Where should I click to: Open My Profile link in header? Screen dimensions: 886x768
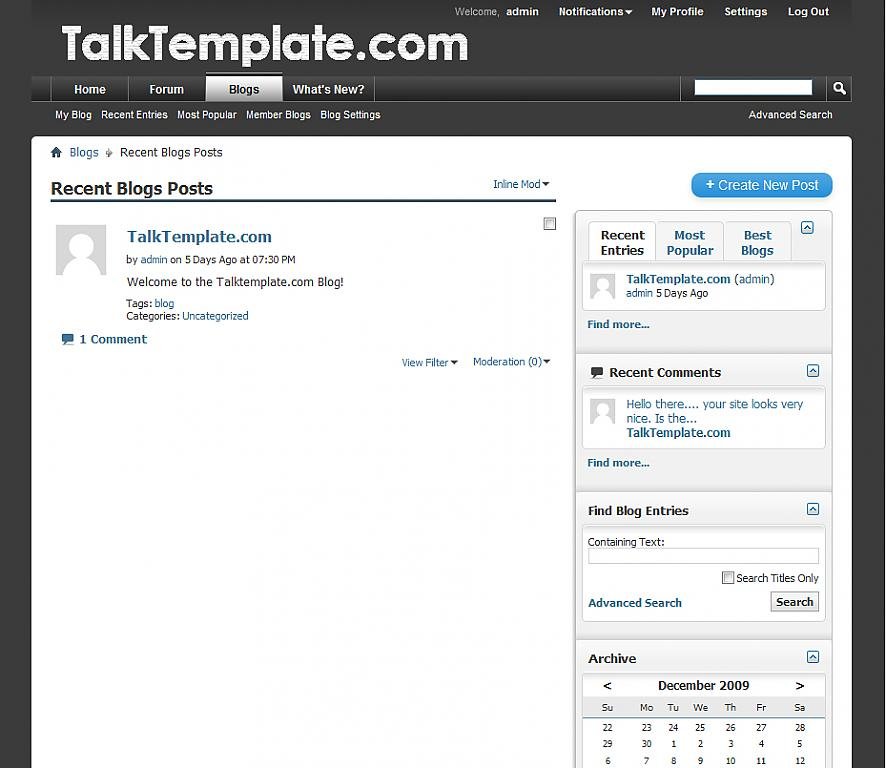(677, 11)
